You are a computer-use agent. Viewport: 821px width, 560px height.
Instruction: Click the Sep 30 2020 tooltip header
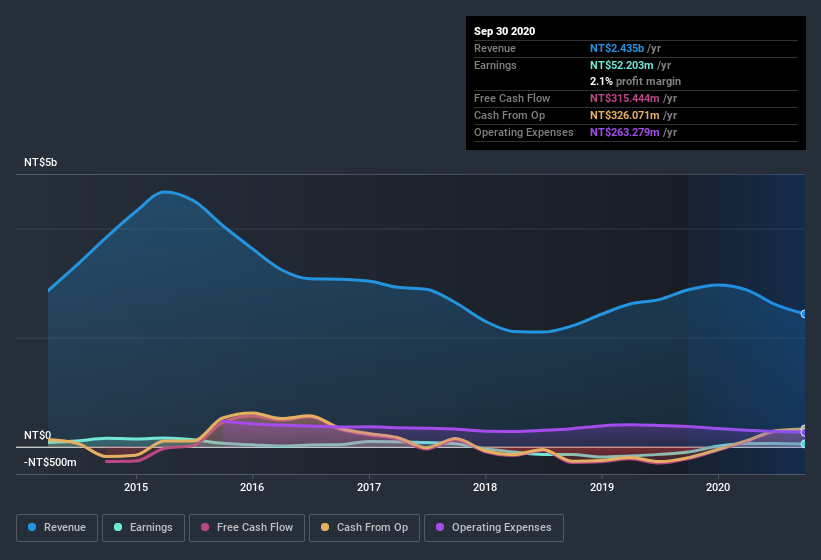[x=505, y=31]
